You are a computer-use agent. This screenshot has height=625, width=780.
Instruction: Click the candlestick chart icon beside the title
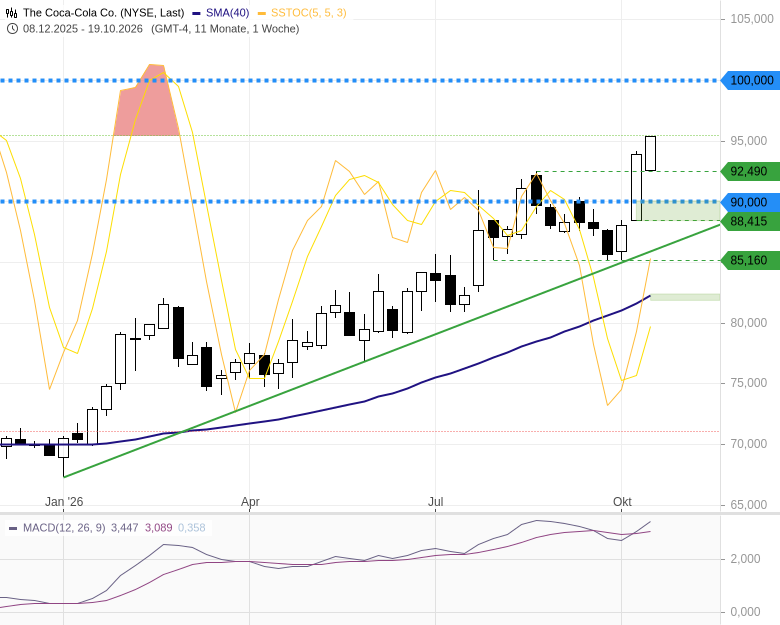[x=11, y=13]
